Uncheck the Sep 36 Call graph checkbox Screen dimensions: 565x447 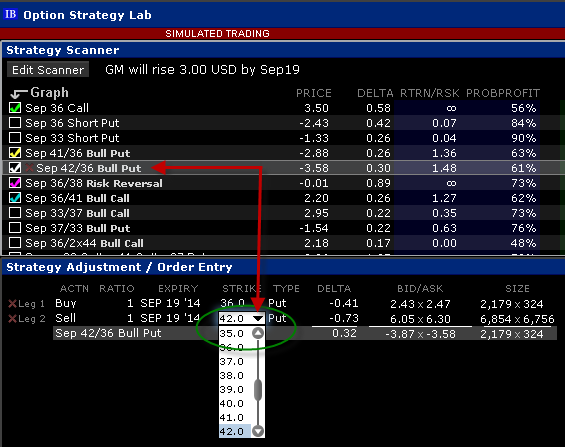coord(15,108)
